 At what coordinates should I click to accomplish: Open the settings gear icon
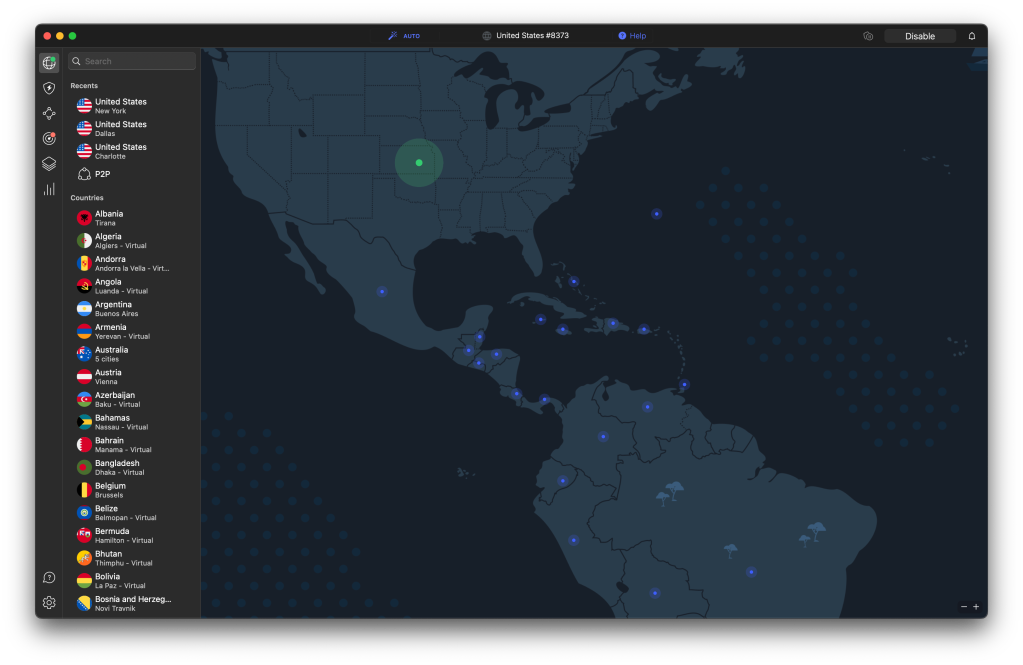click(x=49, y=602)
